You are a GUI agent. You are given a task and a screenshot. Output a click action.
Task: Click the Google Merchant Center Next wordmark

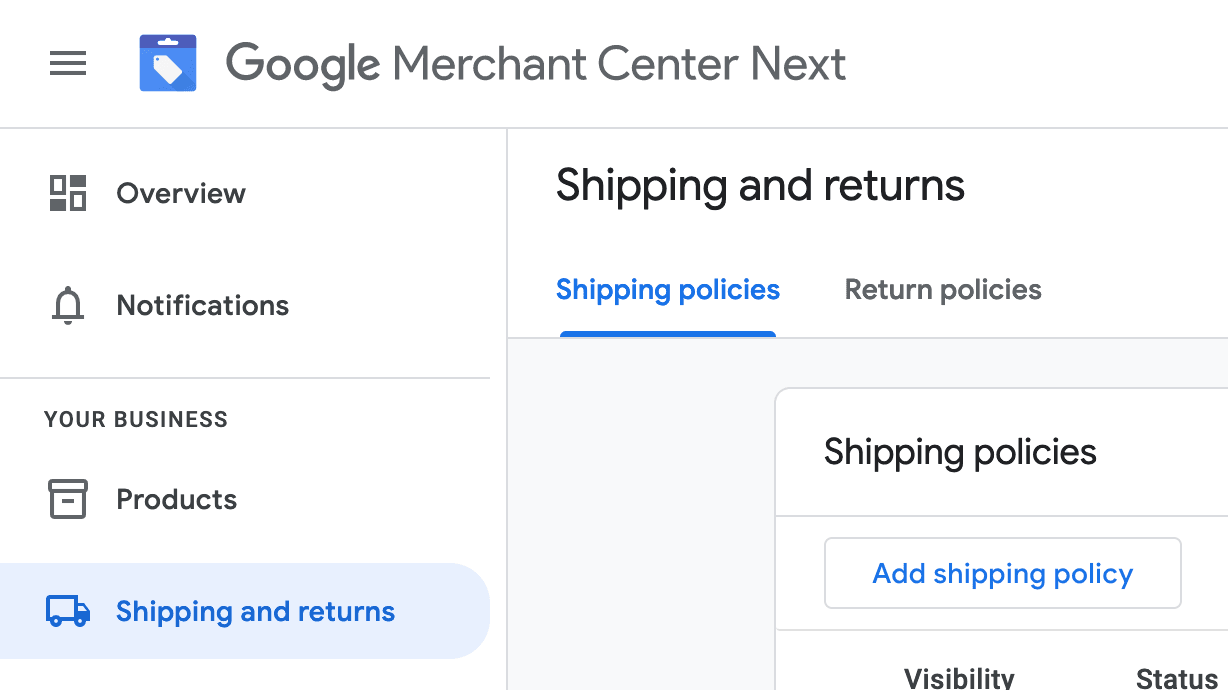pos(537,62)
